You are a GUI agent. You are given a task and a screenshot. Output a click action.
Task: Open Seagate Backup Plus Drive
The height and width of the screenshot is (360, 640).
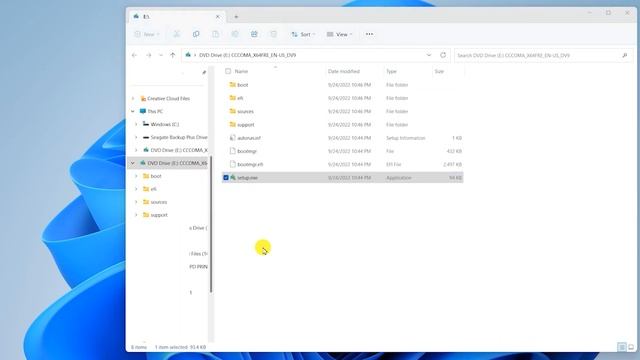179,137
